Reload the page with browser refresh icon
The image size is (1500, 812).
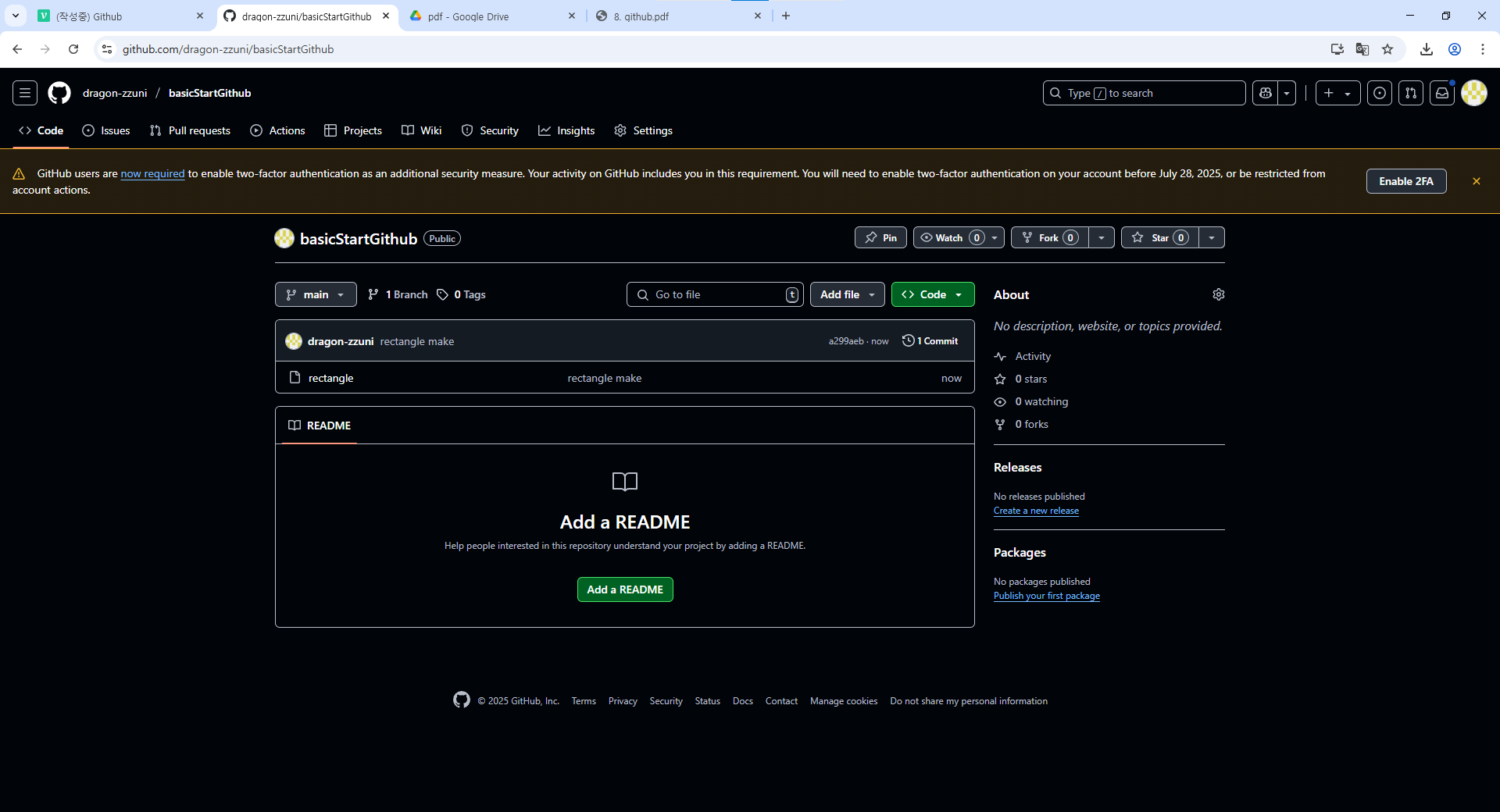point(73,49)
